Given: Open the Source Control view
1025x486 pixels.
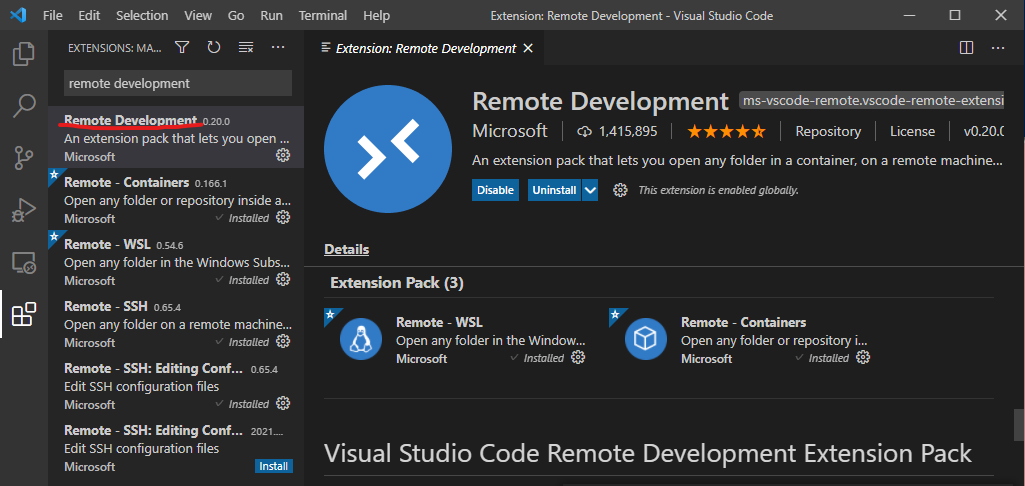Looking at the screenshot, I should pos(24,158).
